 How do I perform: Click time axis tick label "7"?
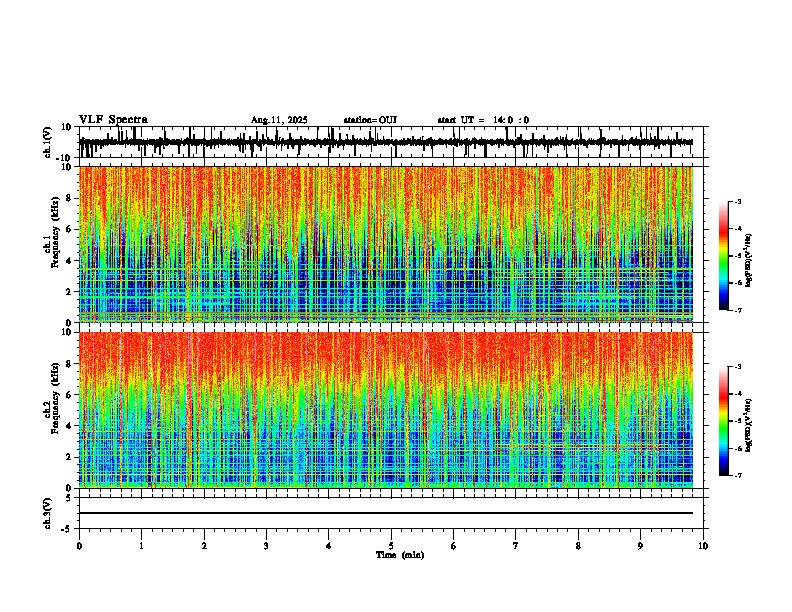pos(516,546)
